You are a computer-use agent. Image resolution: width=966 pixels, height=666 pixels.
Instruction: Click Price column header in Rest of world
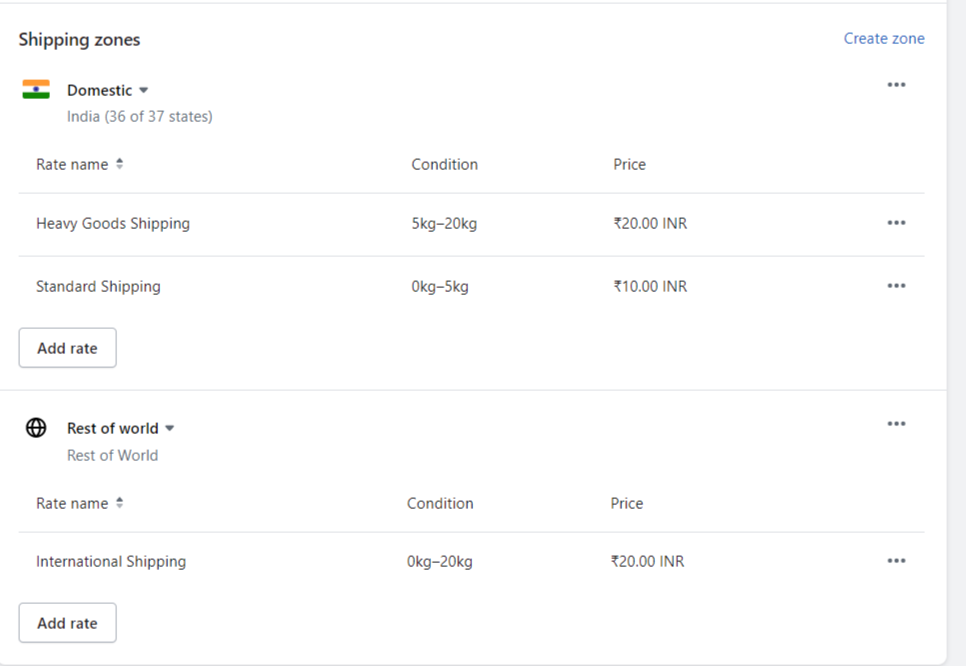coord(627,503)
